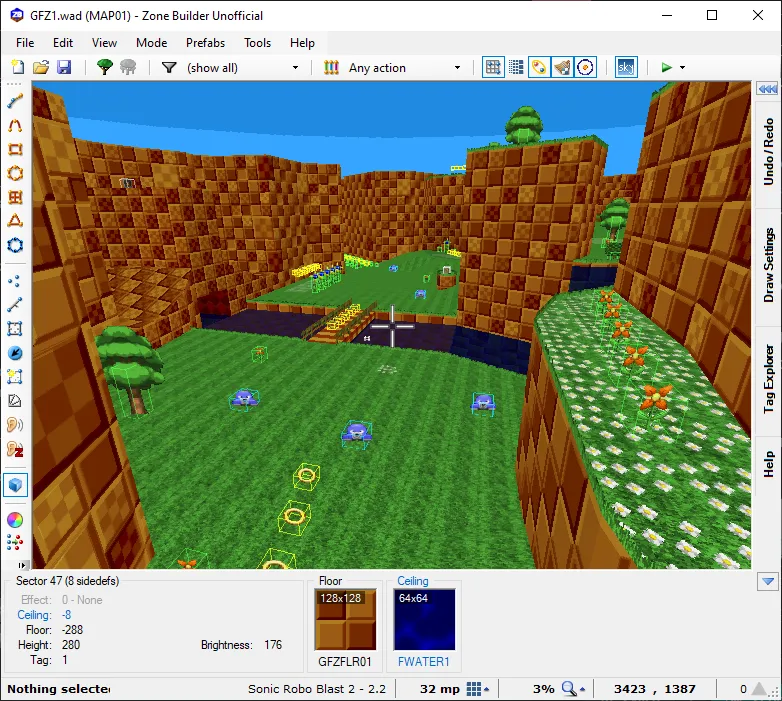Open the Tag Explorer side tab
This screenshot has width=782, height=701.
click(768, 380)
